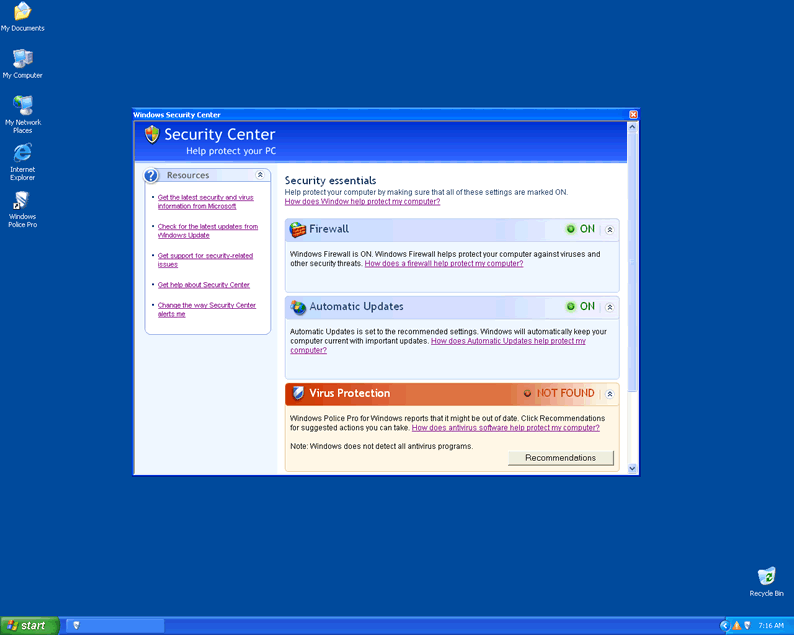Collapse the Resources panel
Image resolution: width=794 pixels, height=635 pixels.
point(260,175)
